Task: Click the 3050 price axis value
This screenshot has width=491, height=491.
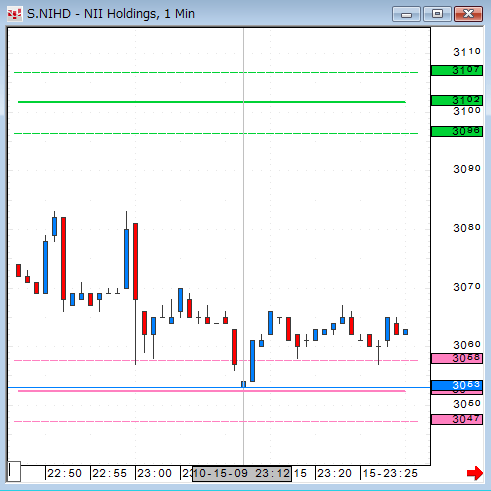Action: (x=467, y=404)
